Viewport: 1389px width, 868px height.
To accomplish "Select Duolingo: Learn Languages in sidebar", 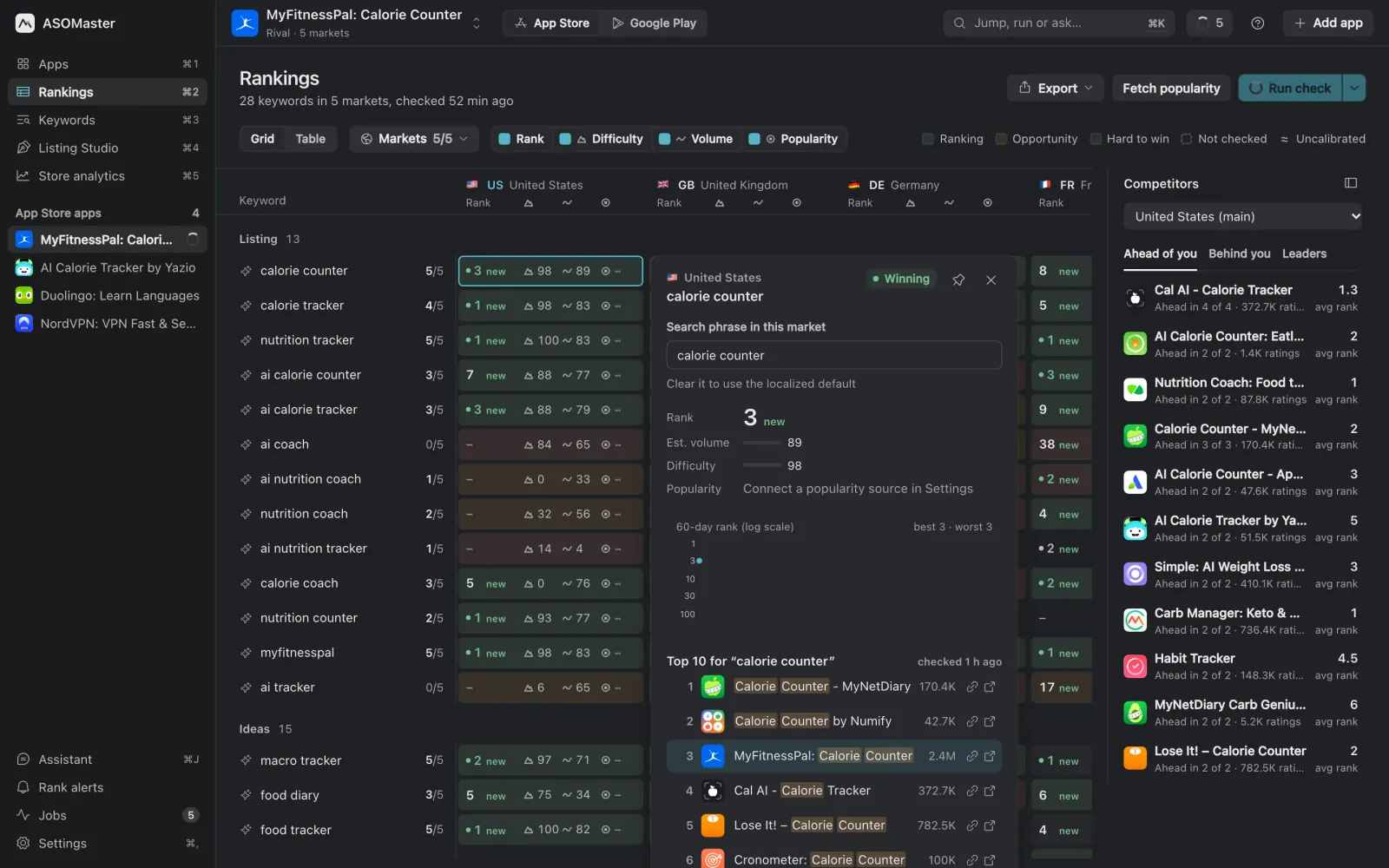I will click(x=108, y=295).
